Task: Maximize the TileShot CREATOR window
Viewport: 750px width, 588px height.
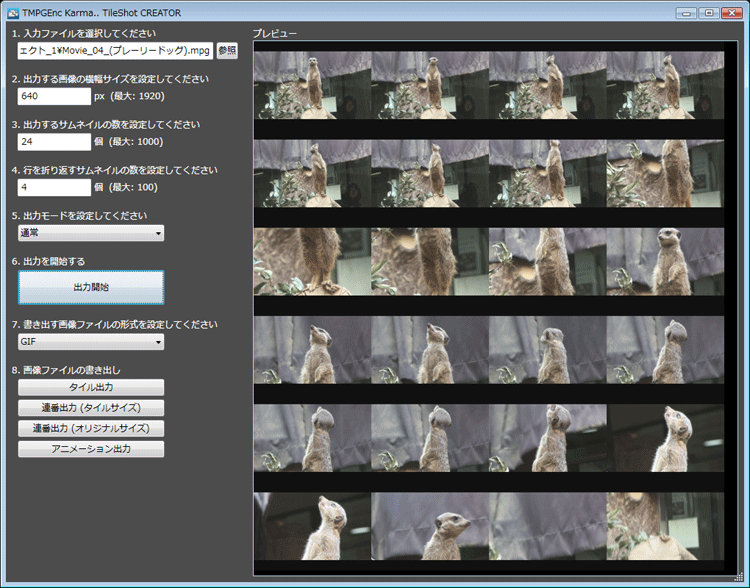Action: coord(708,12)
